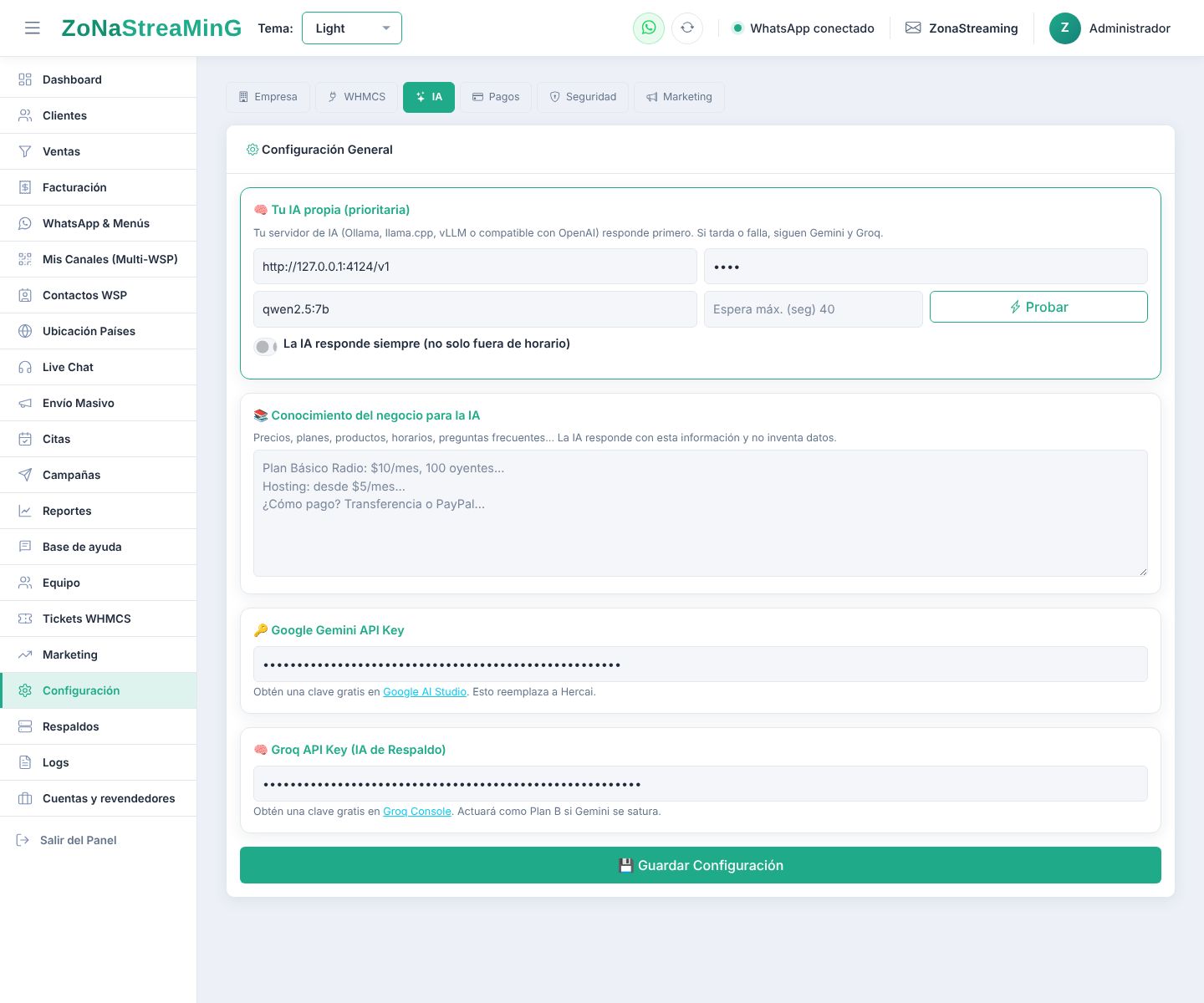The height and width of the screenshot is (1003, 1204).
Task: Click the refresh sync icon
Action: click(x=687, y=28)
